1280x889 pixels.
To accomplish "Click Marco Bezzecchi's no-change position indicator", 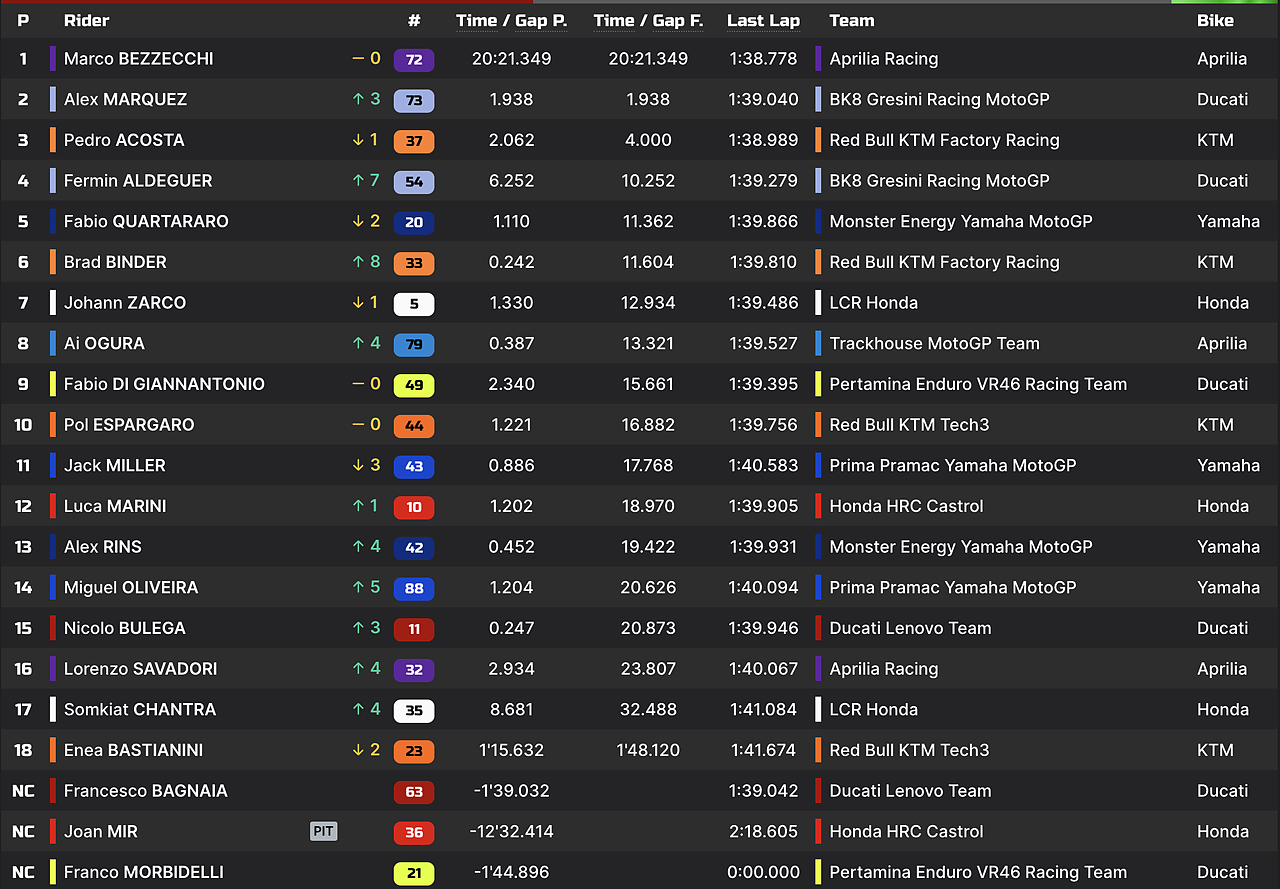I will 366,59.
